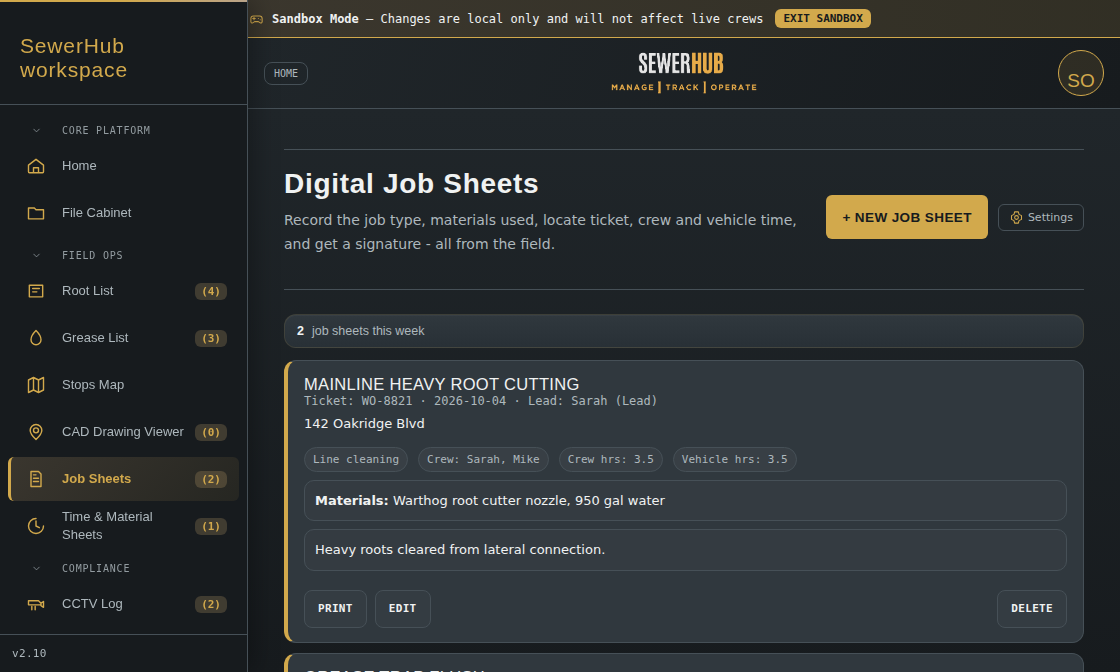
Task: Click the Digital Job Sheets heading
Action: [411, 184]
